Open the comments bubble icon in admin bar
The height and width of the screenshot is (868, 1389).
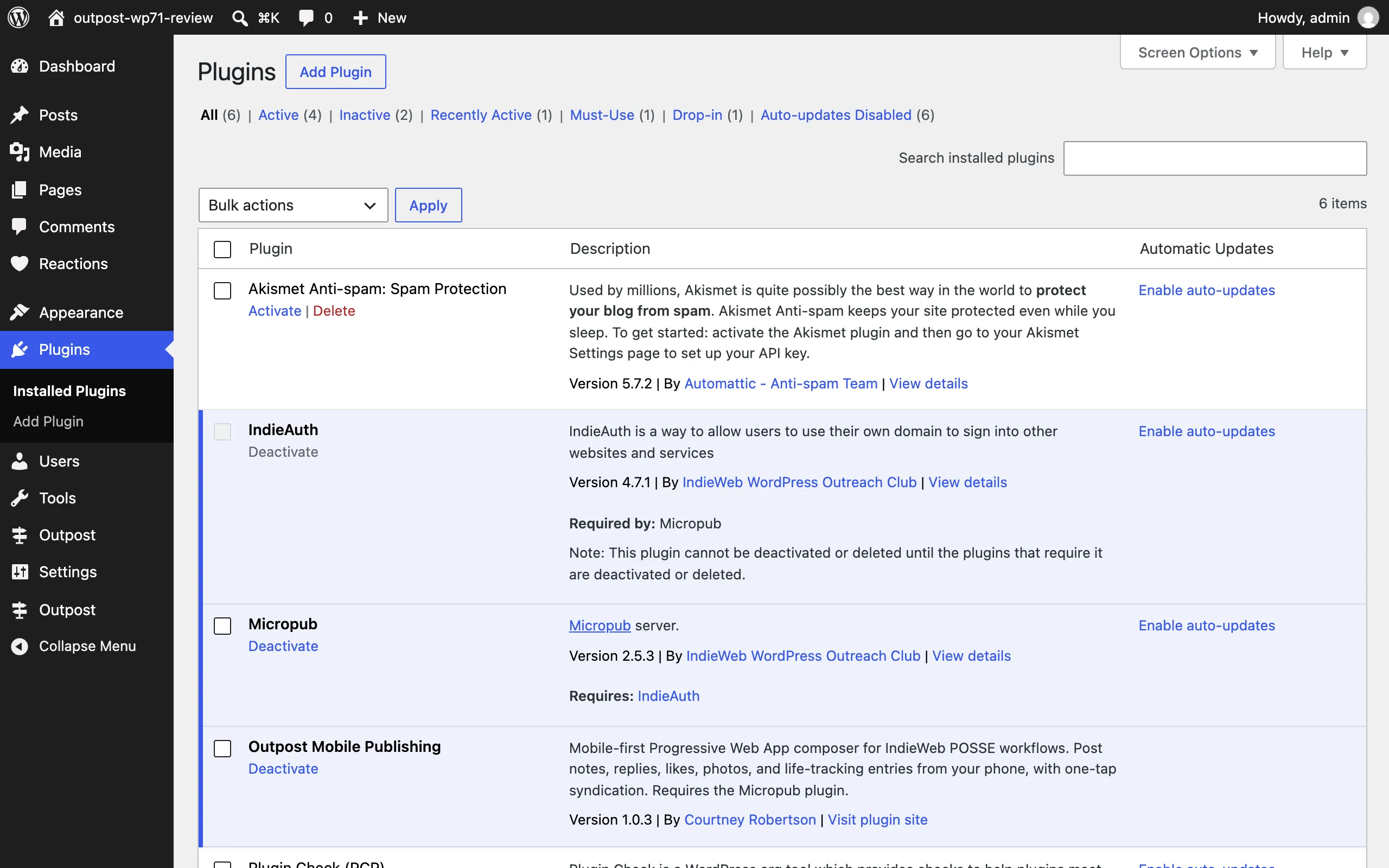[x=306, y=18]
